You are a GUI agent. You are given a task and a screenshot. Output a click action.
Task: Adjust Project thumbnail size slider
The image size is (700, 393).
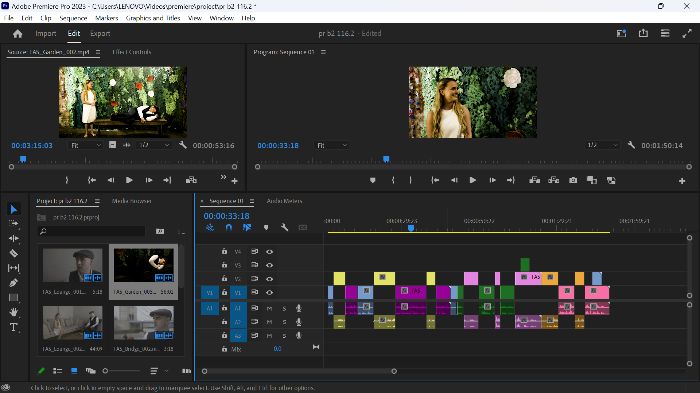(121, 371)
